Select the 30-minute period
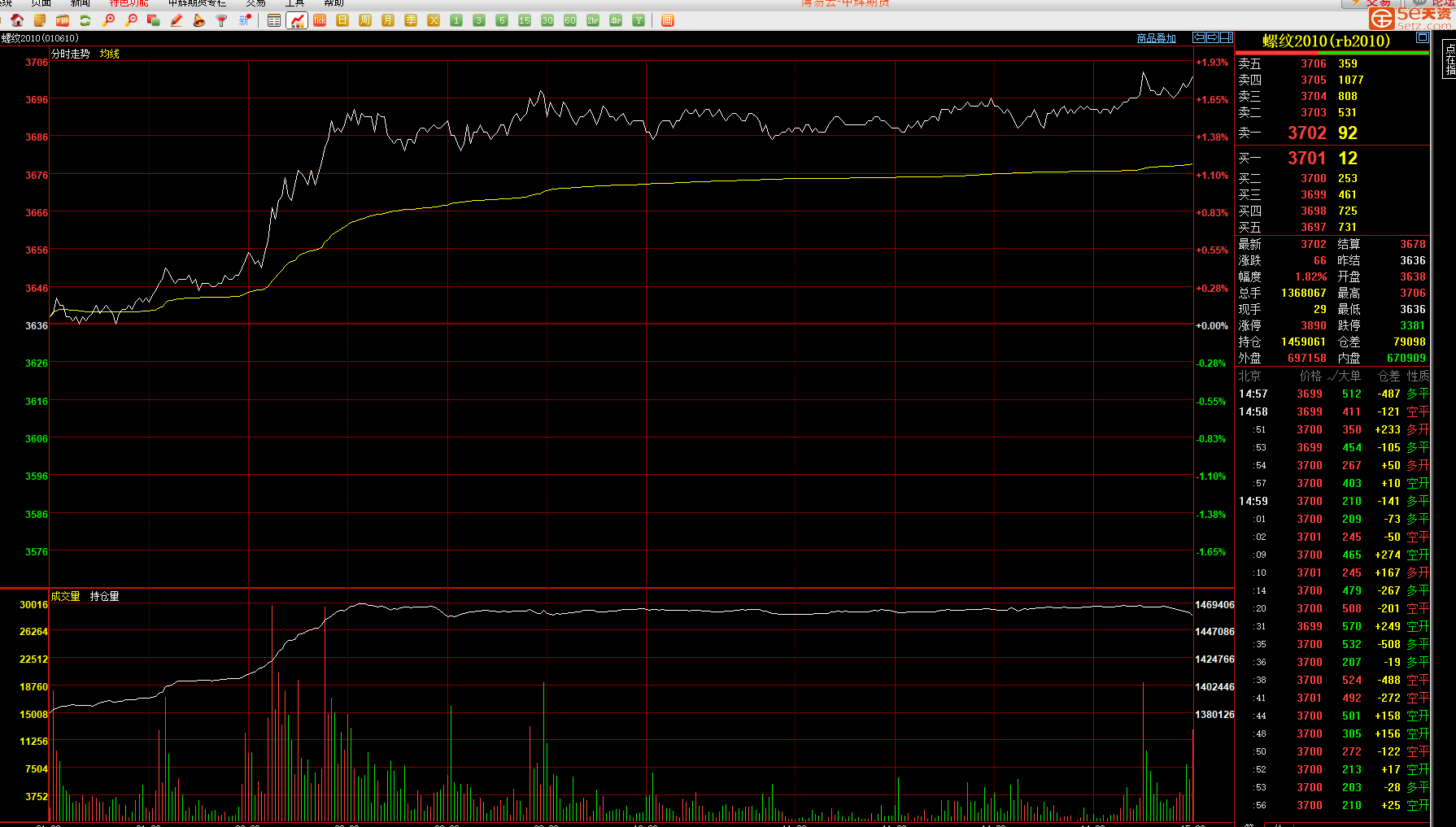 [x=547, y=20]
